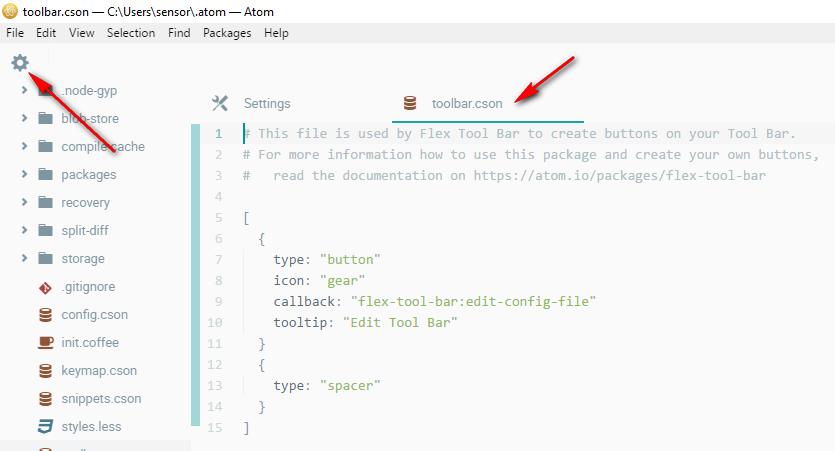Open the .gitignore file

[88, 286]
